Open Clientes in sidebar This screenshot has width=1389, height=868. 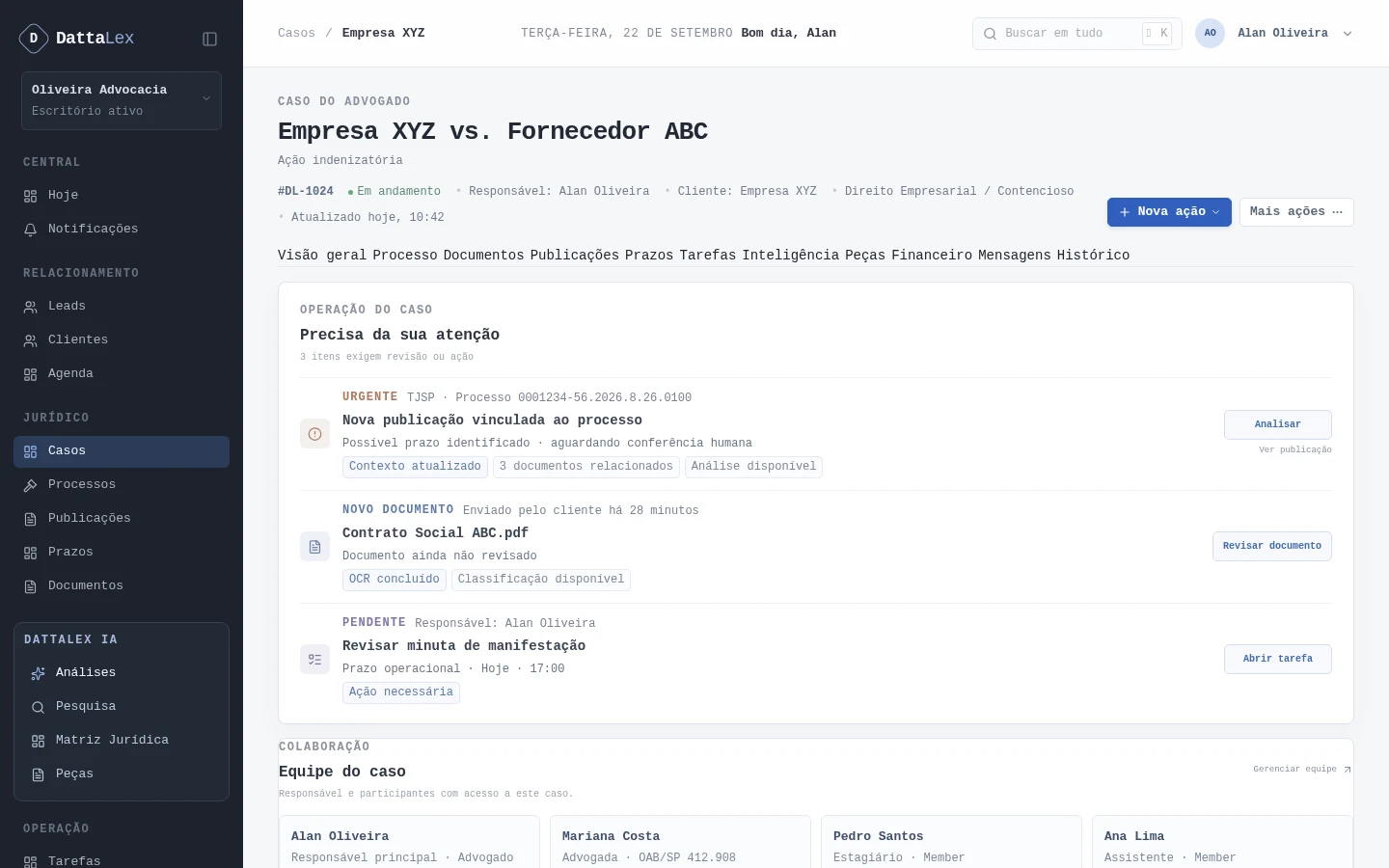point(122,340)
